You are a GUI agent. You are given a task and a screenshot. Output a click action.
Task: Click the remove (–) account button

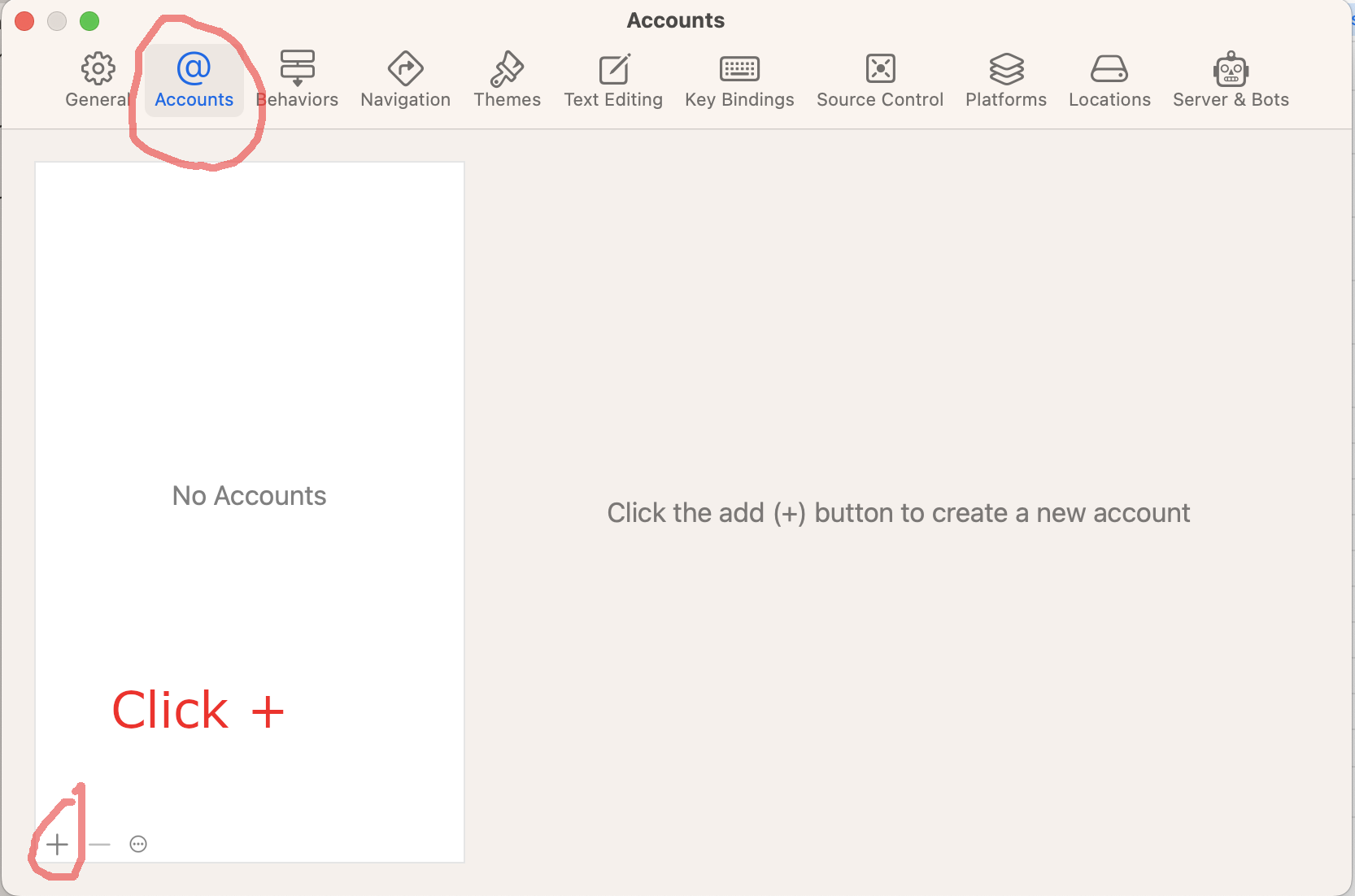tap(99, 845)
